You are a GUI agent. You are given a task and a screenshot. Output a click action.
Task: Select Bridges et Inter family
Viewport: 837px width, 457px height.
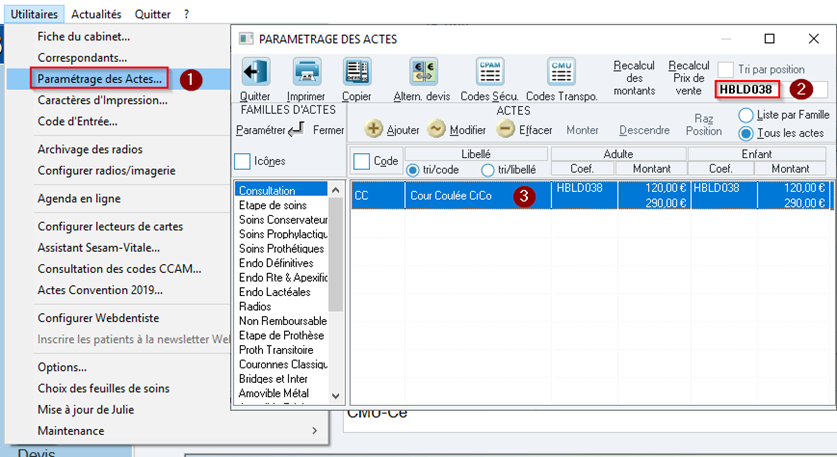(281, 379)
